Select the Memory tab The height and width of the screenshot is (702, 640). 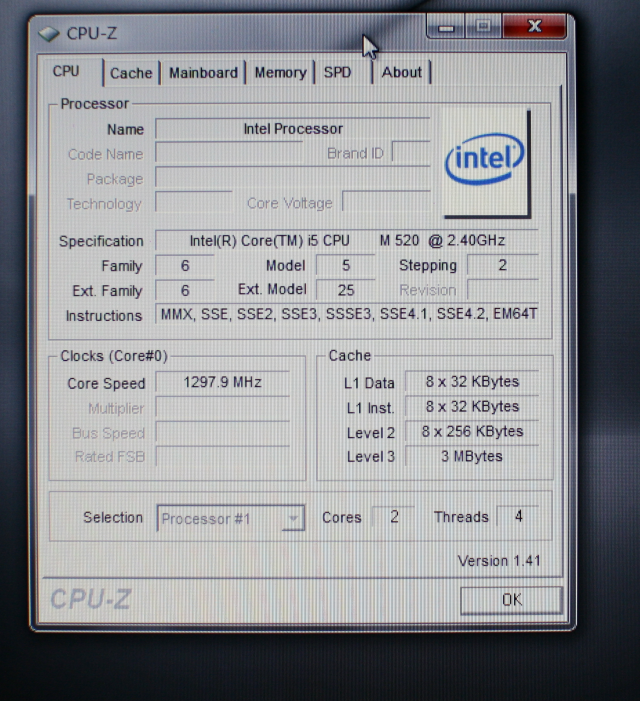point(281,73)
